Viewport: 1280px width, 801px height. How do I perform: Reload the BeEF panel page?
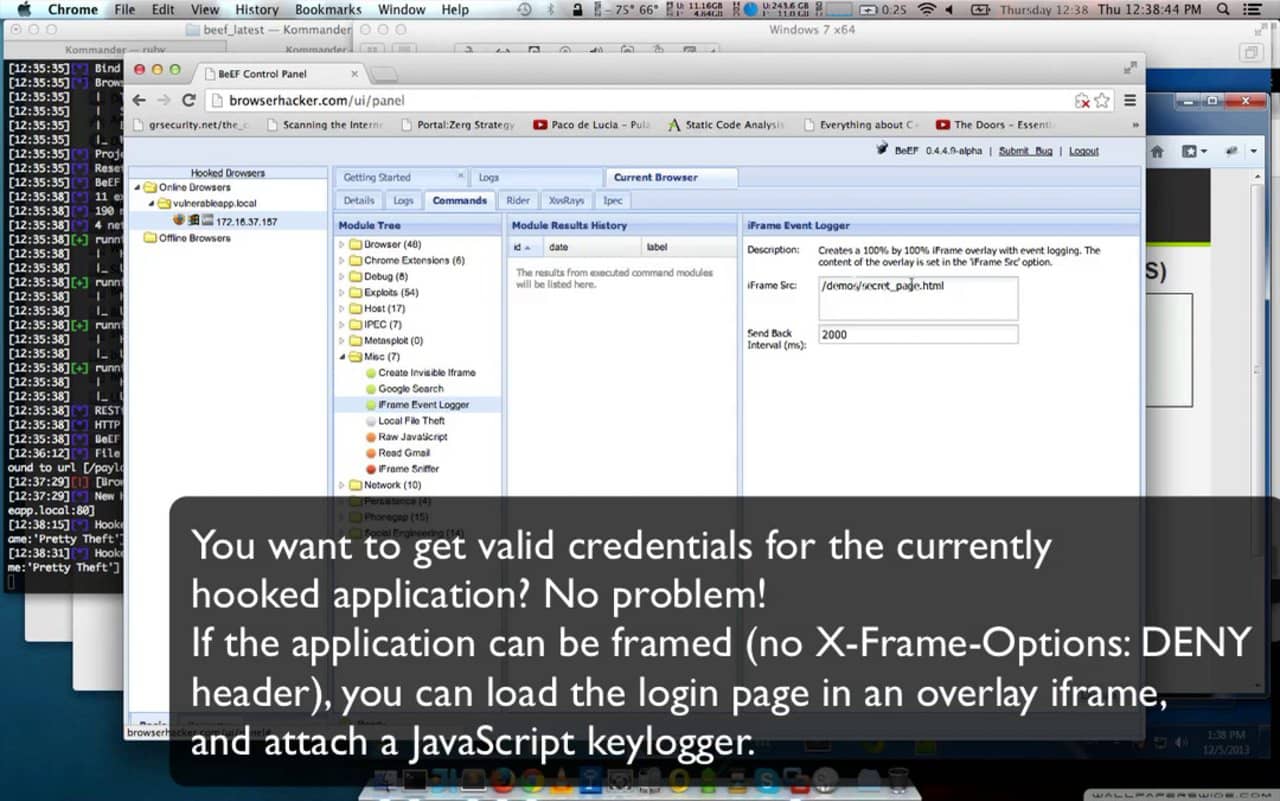pyautogui.click(x=188, y=100)
